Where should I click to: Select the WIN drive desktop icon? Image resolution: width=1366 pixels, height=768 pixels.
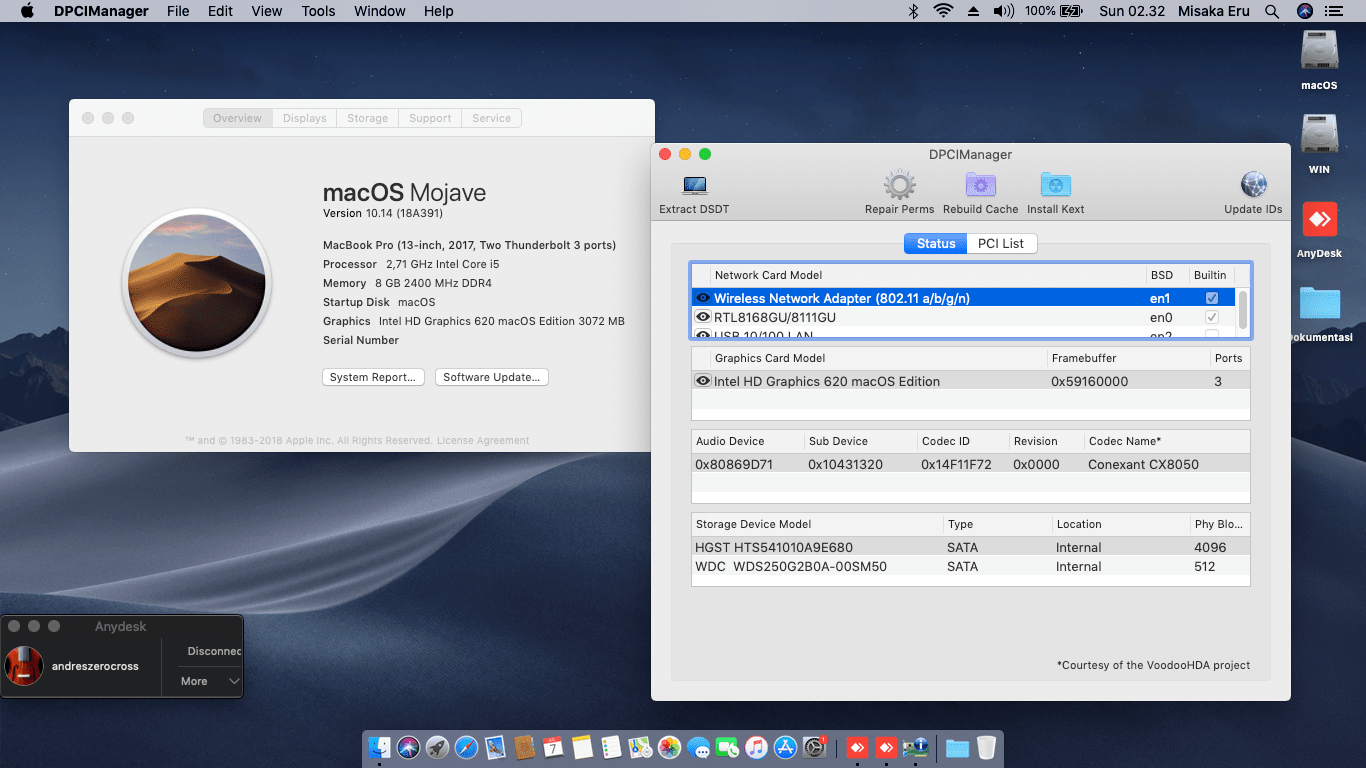(1320, 135)
